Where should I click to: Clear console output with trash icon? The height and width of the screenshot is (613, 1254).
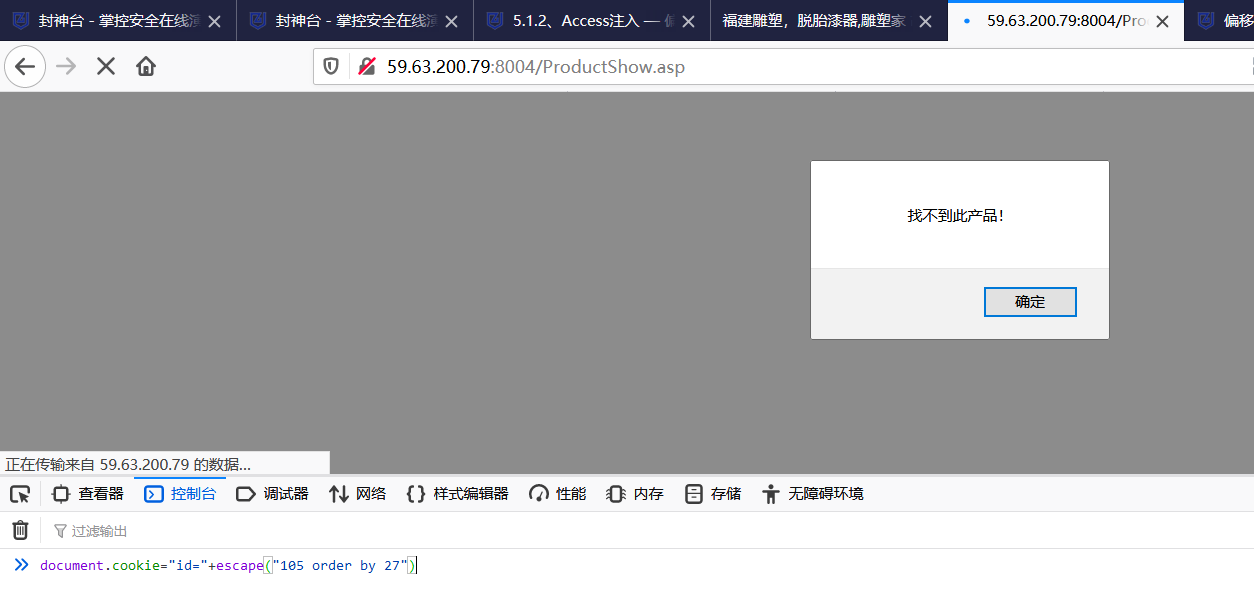20,531
